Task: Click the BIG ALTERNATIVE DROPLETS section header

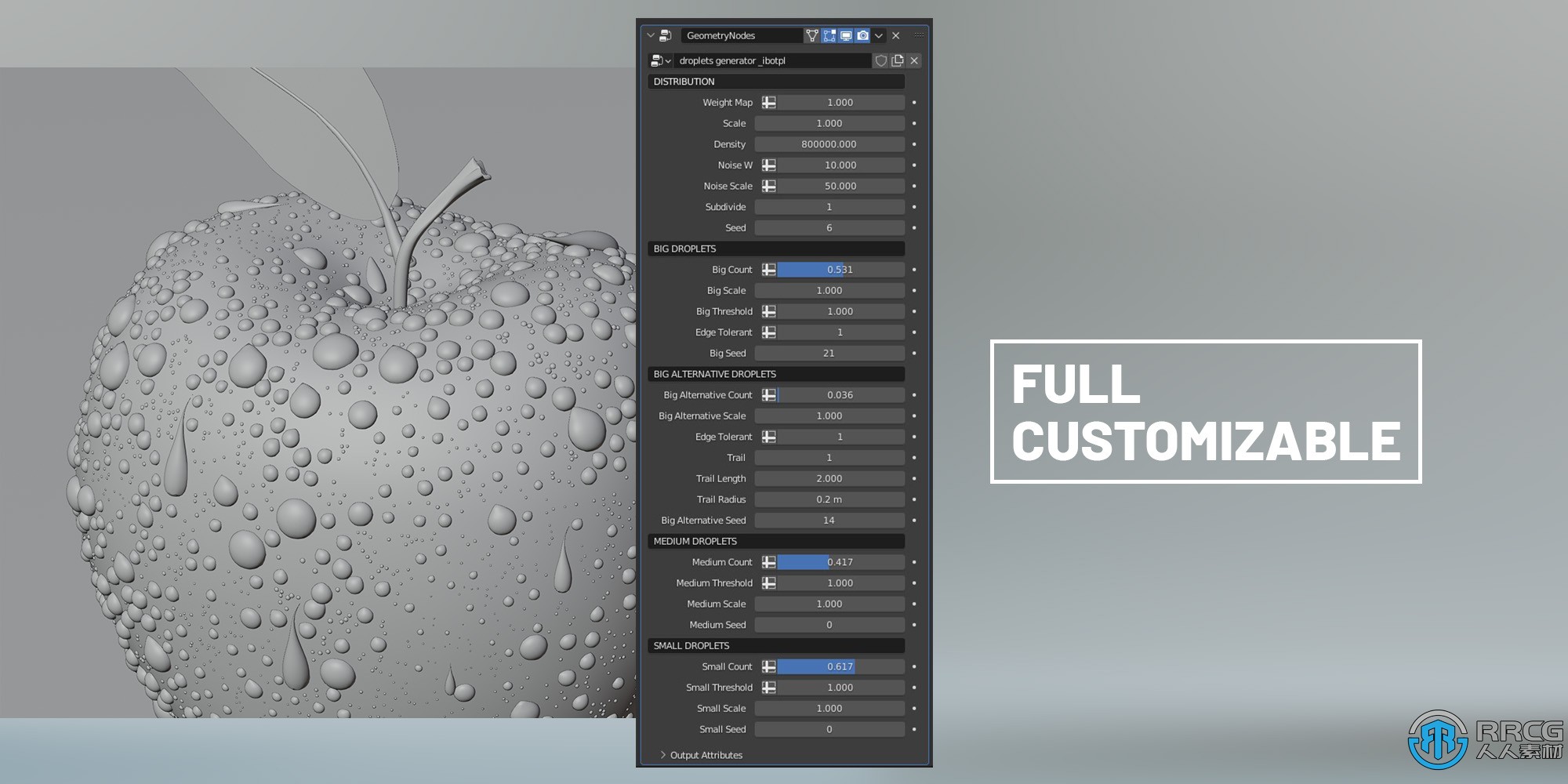Action: (x=776, y=374)
